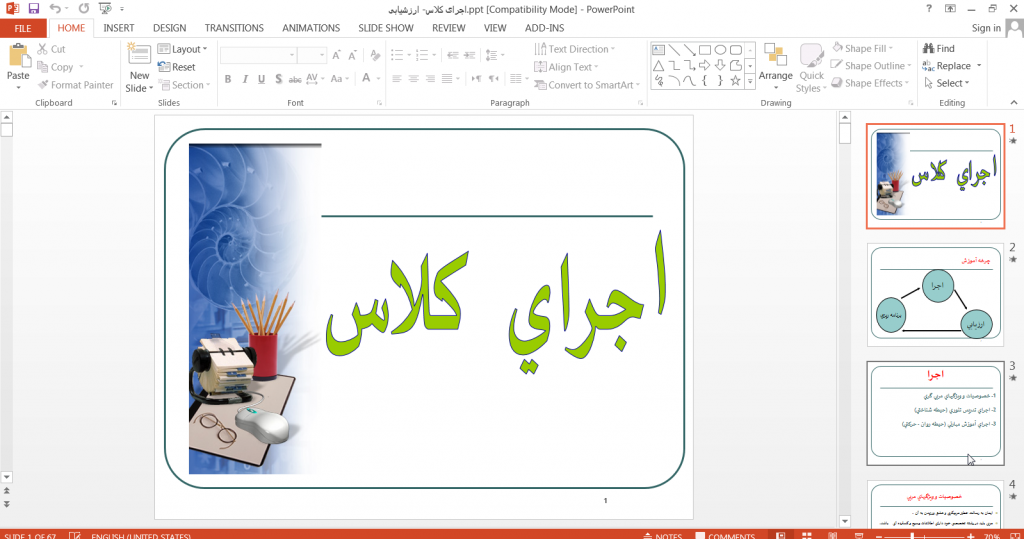The image size is (1024, 539).
Task: Click Shape Effects button
Action: [x=871, y=83]
